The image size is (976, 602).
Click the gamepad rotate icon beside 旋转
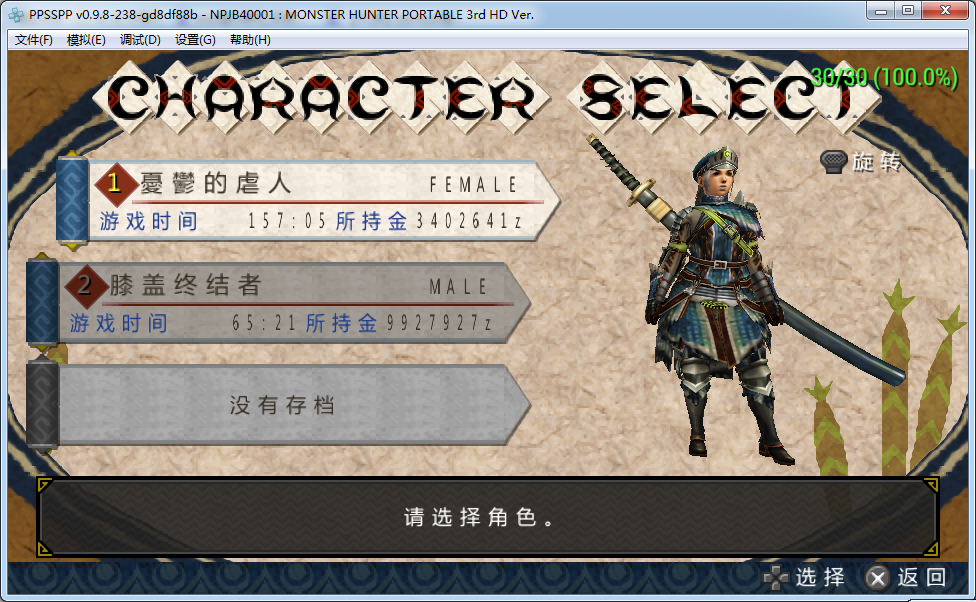(x=833, y=162)
